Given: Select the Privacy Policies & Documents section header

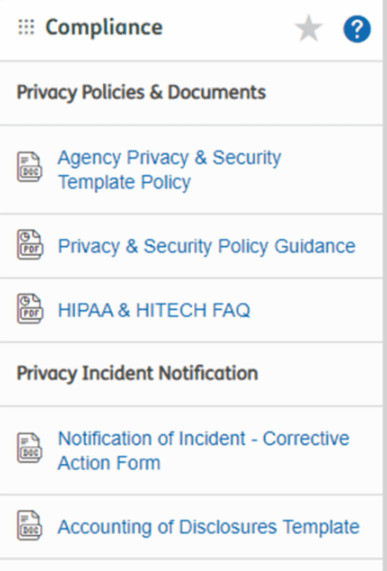Looking at the screenshot, I should point(141,92).
